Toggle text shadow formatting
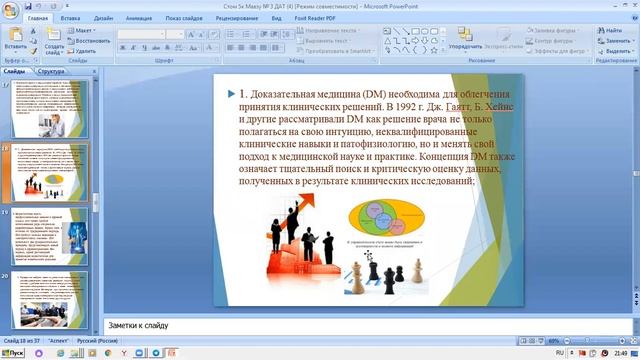Screen dimensions: 640x360 [x=167, y=48]
